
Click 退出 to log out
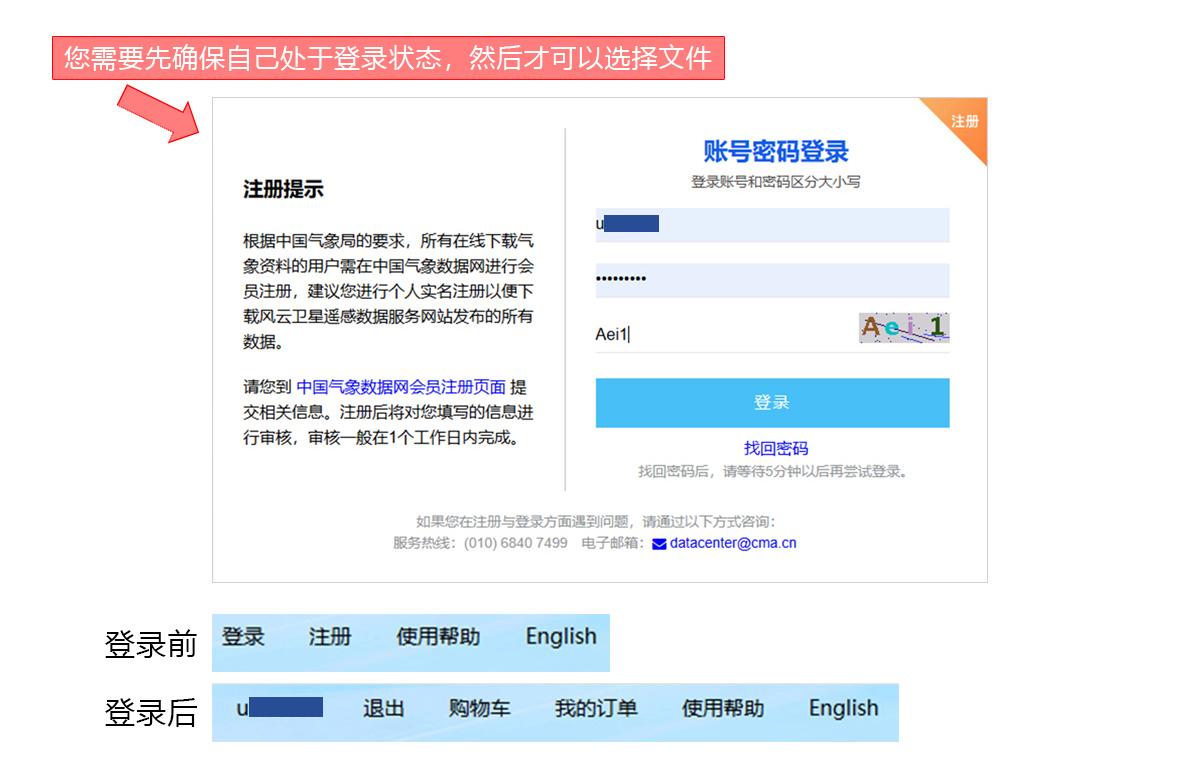point(383,709)
